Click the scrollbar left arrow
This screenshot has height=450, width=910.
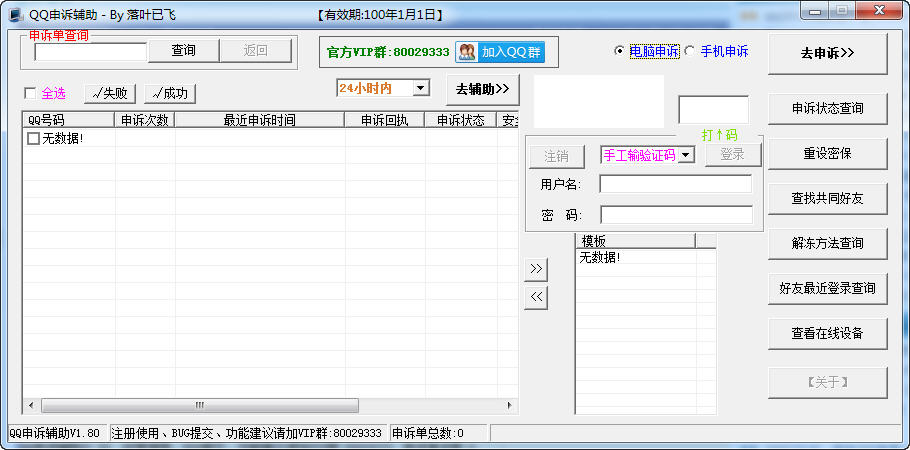31,405
